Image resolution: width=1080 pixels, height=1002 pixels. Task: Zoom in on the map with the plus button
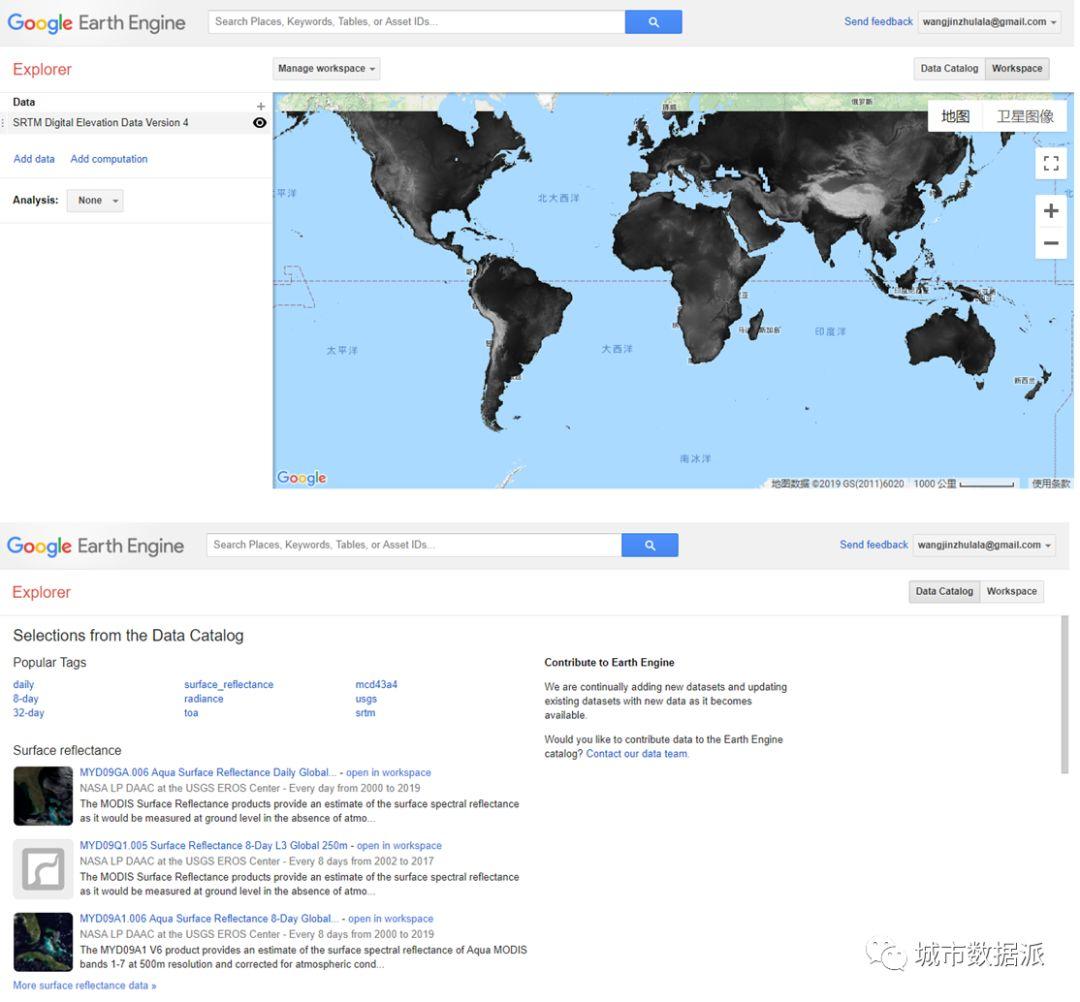[x=1050, y=211]
